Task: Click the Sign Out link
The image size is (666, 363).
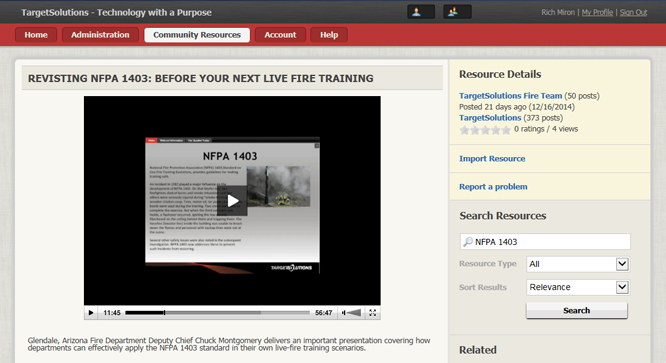Action: pos(633,12)
